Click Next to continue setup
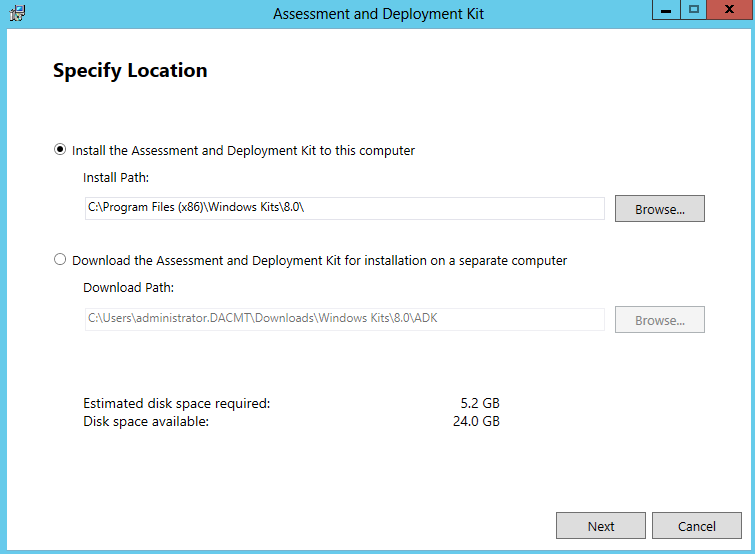This screenshot has width=755, height=554. pyautogui.click(x=601, y=526)
